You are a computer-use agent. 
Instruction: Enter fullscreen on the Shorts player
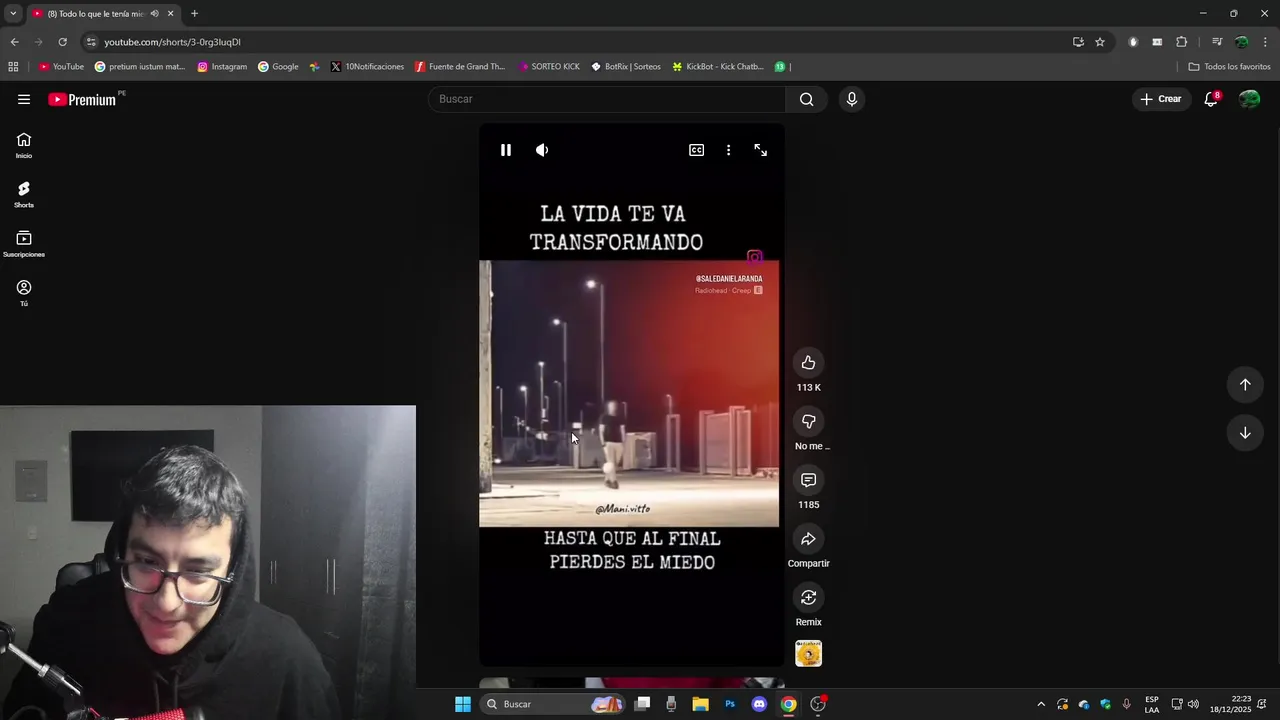click(761, 150)
